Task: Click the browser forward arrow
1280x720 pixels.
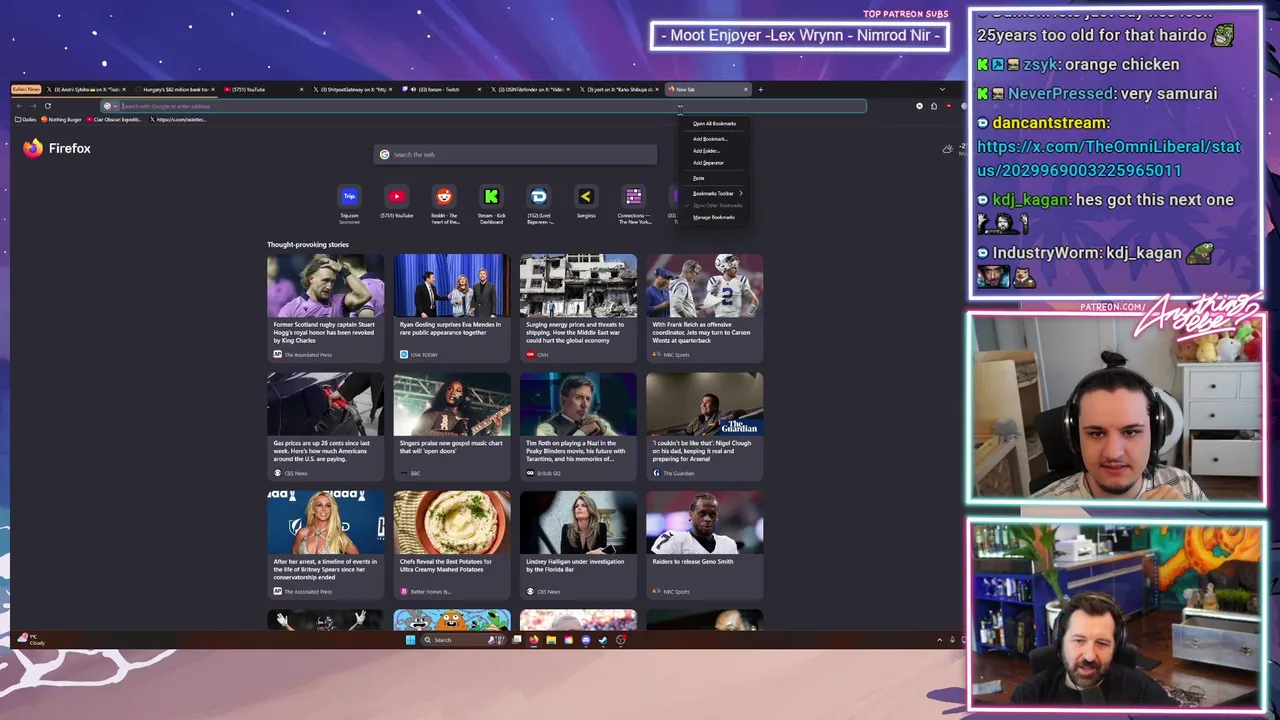Action: [x=33, y=106]
